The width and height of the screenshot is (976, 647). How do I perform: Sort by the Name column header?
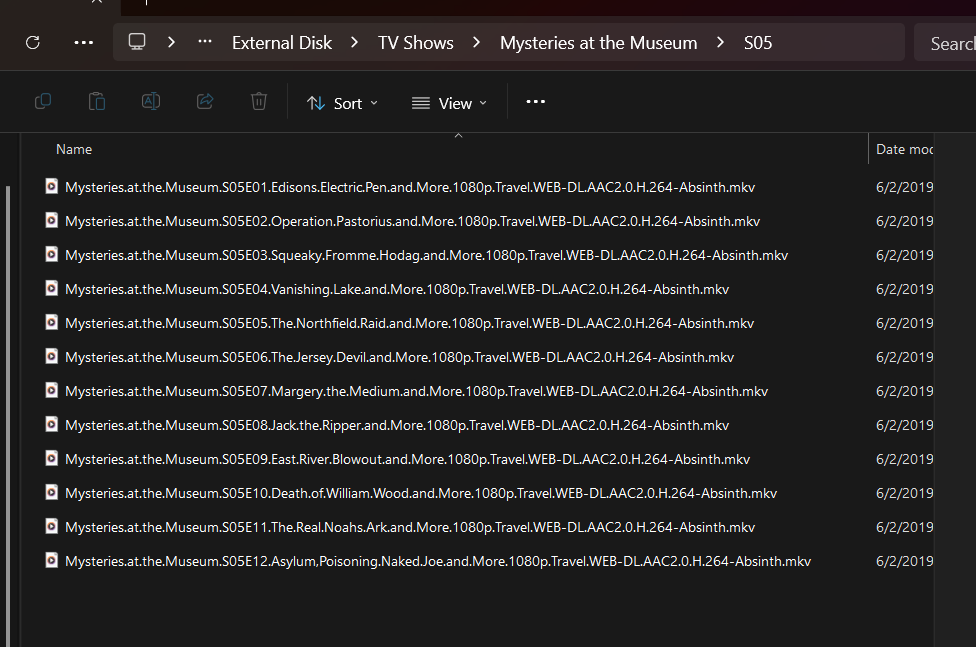coord(74,149)
